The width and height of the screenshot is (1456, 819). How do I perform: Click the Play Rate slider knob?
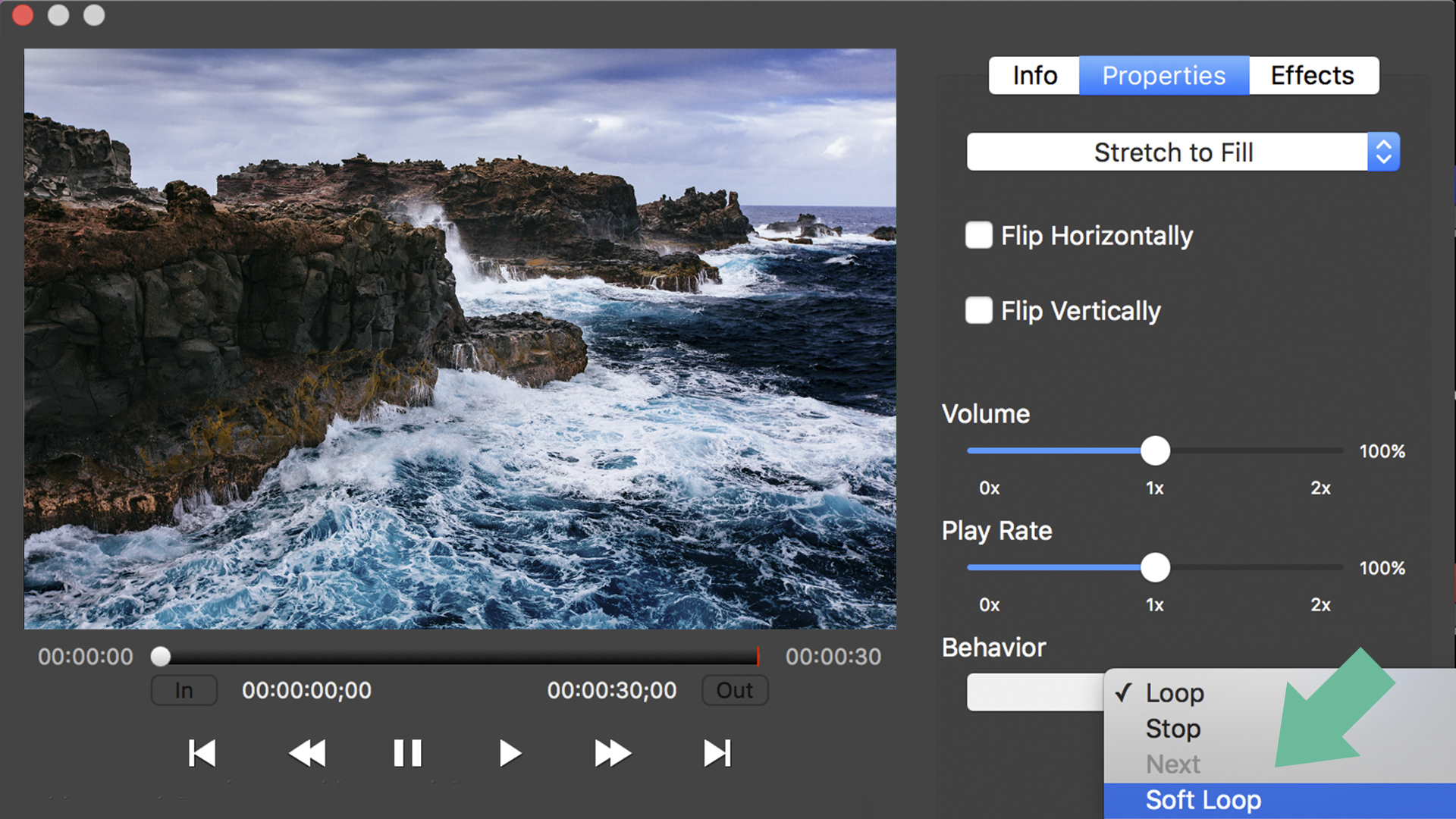pos(1155,567)
